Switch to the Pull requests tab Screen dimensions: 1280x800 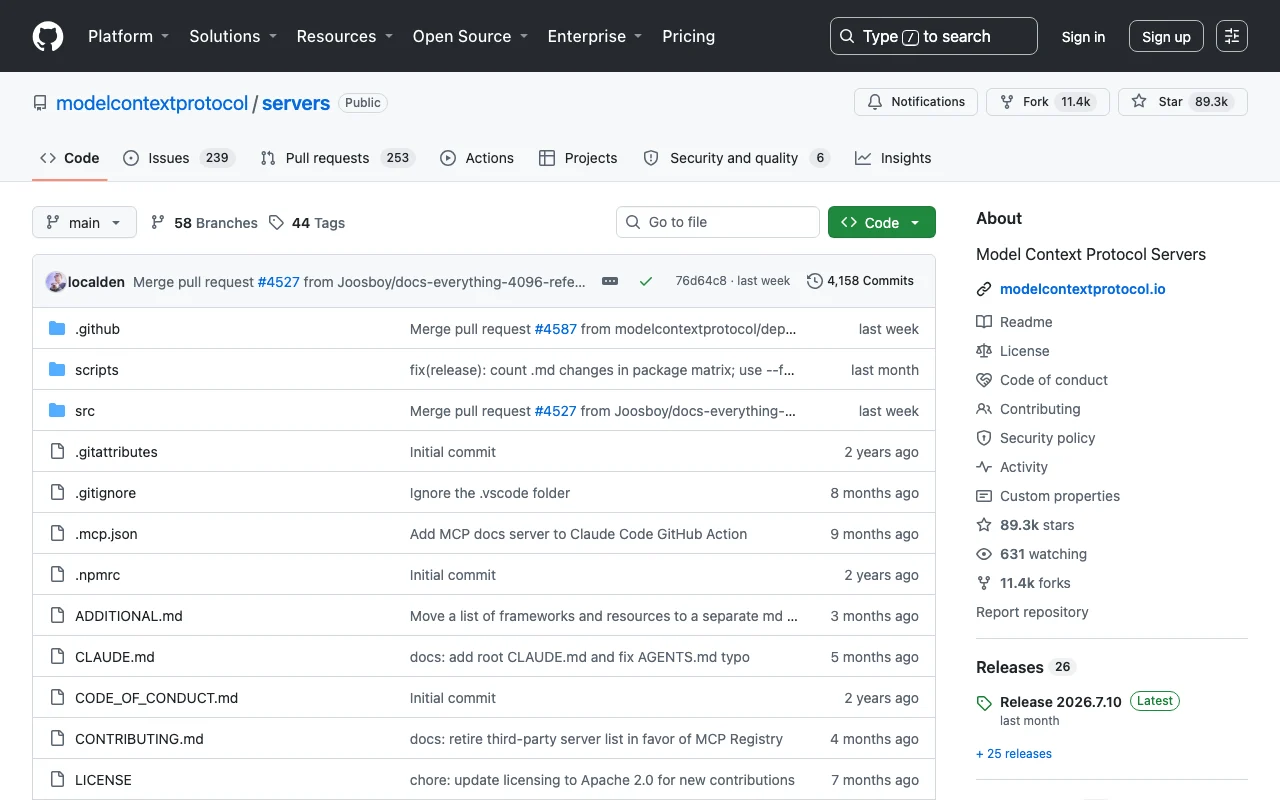337,158
